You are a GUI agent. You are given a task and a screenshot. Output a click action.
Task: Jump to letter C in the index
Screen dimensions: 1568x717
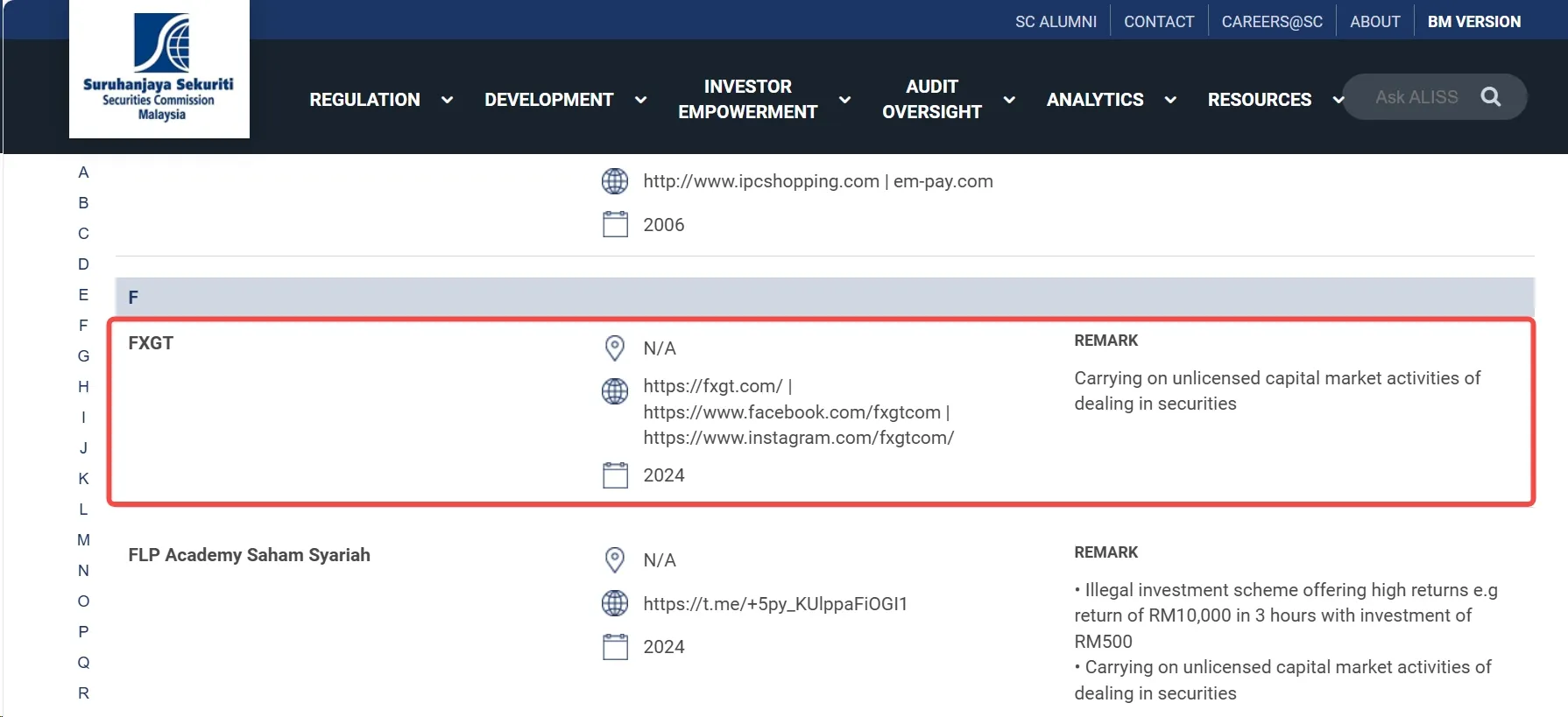coord(83,234)
